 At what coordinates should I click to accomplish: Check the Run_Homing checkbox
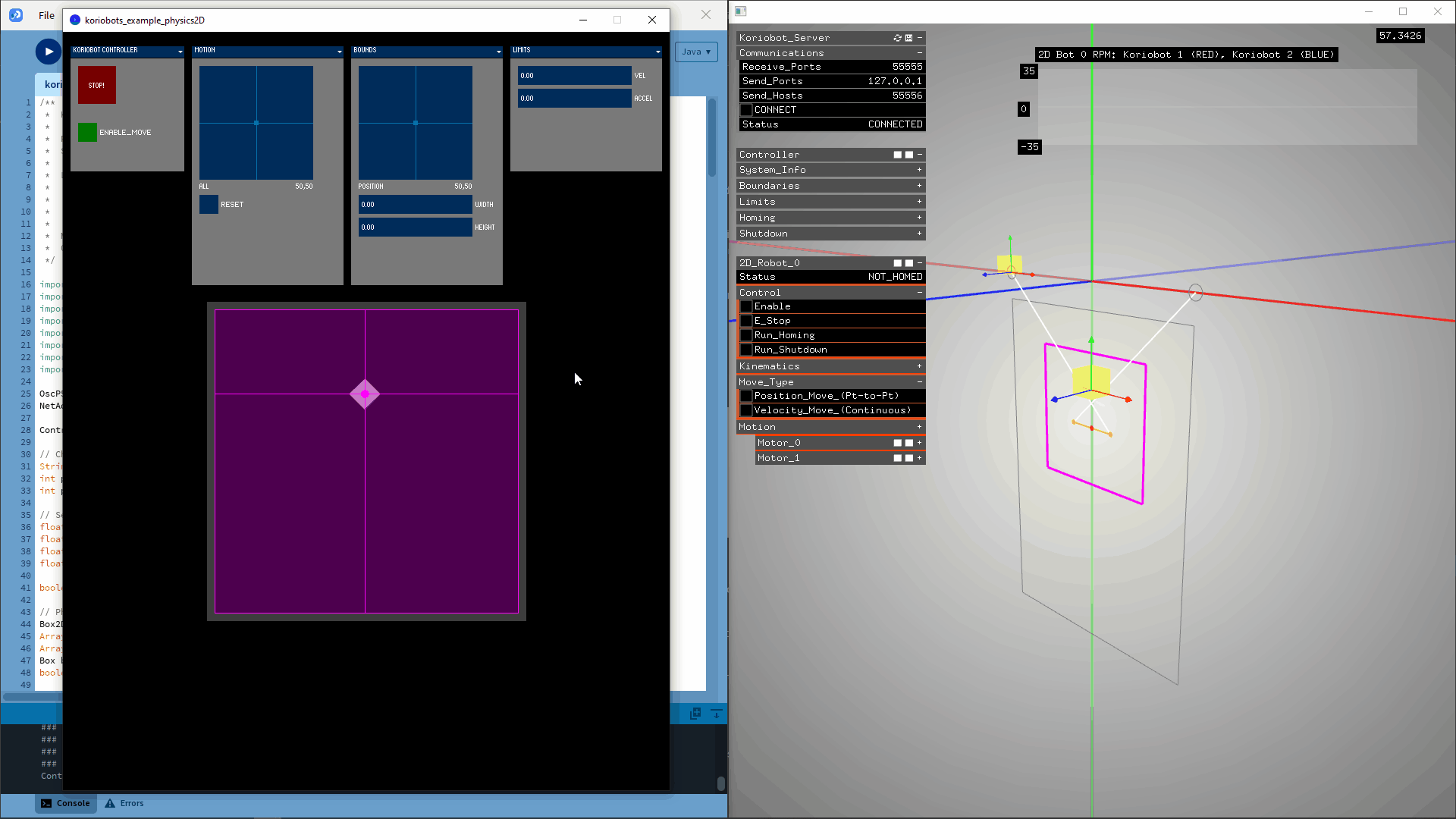click(x=746, y=335)
